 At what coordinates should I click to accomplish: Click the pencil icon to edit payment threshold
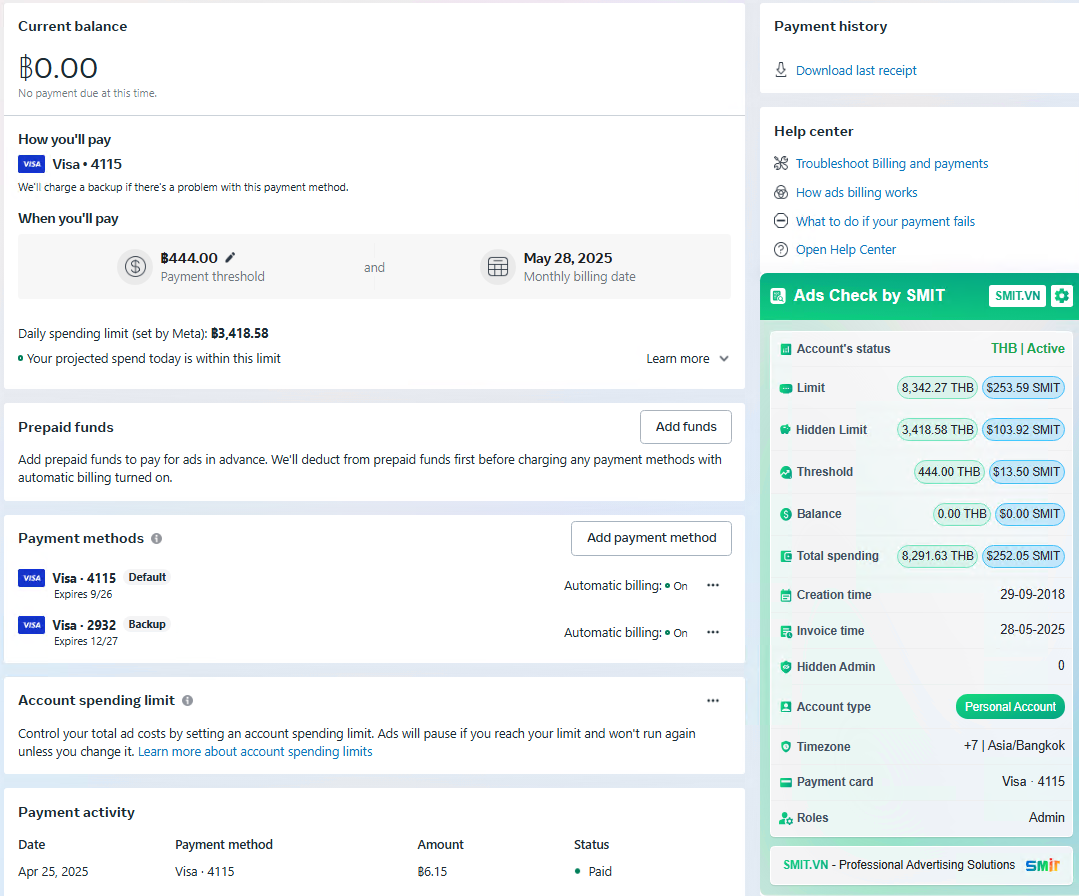point(231,257)
